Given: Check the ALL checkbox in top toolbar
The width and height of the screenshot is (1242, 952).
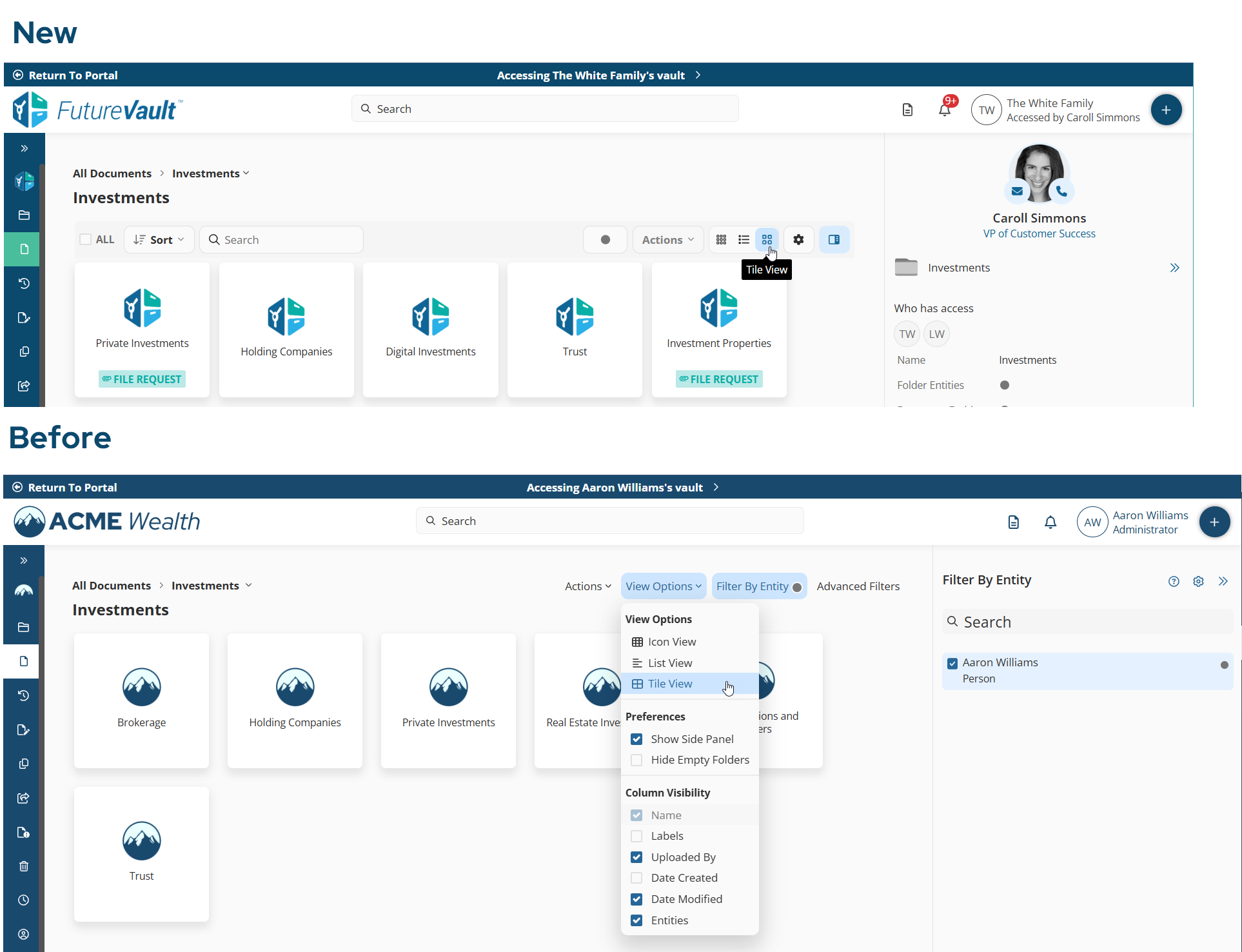Looking at the screenshot, I should click(86, 240).
